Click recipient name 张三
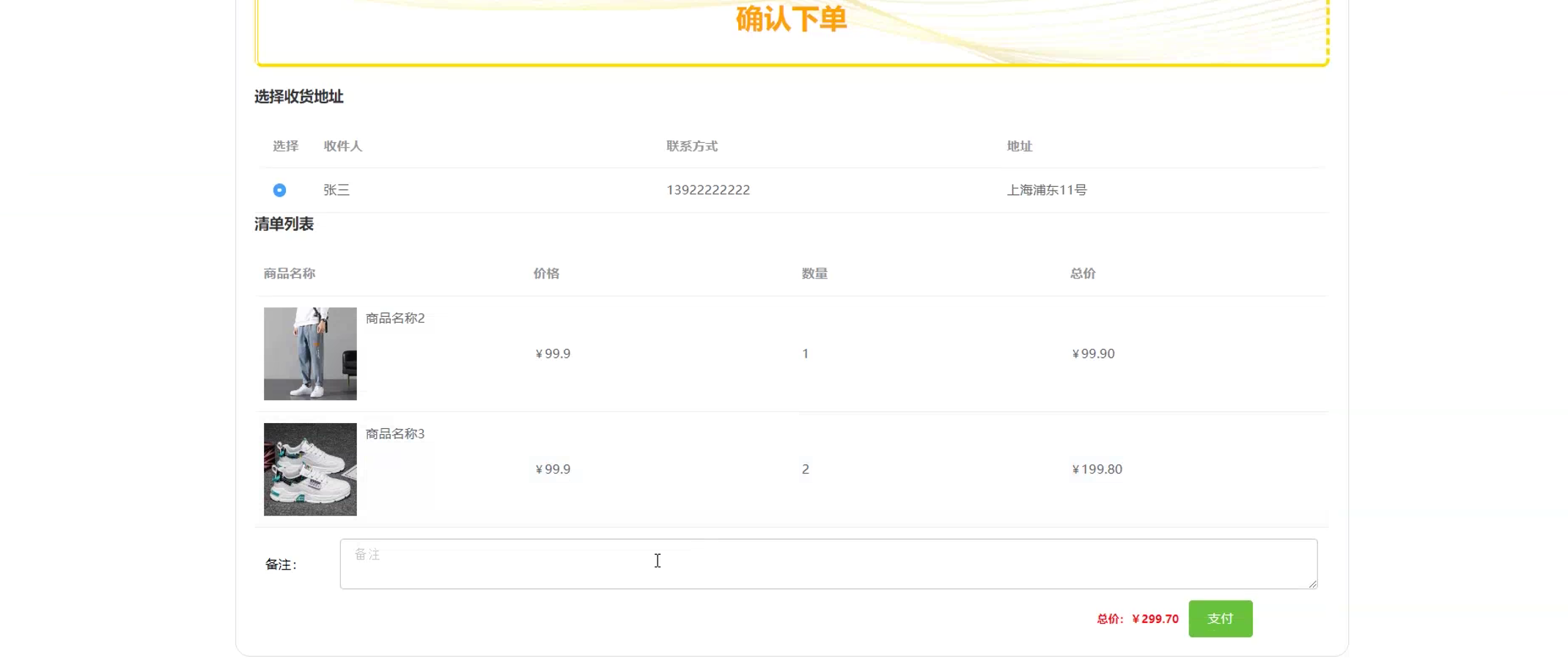Screen dimensions: 1568x662 (x=336, y=190)
